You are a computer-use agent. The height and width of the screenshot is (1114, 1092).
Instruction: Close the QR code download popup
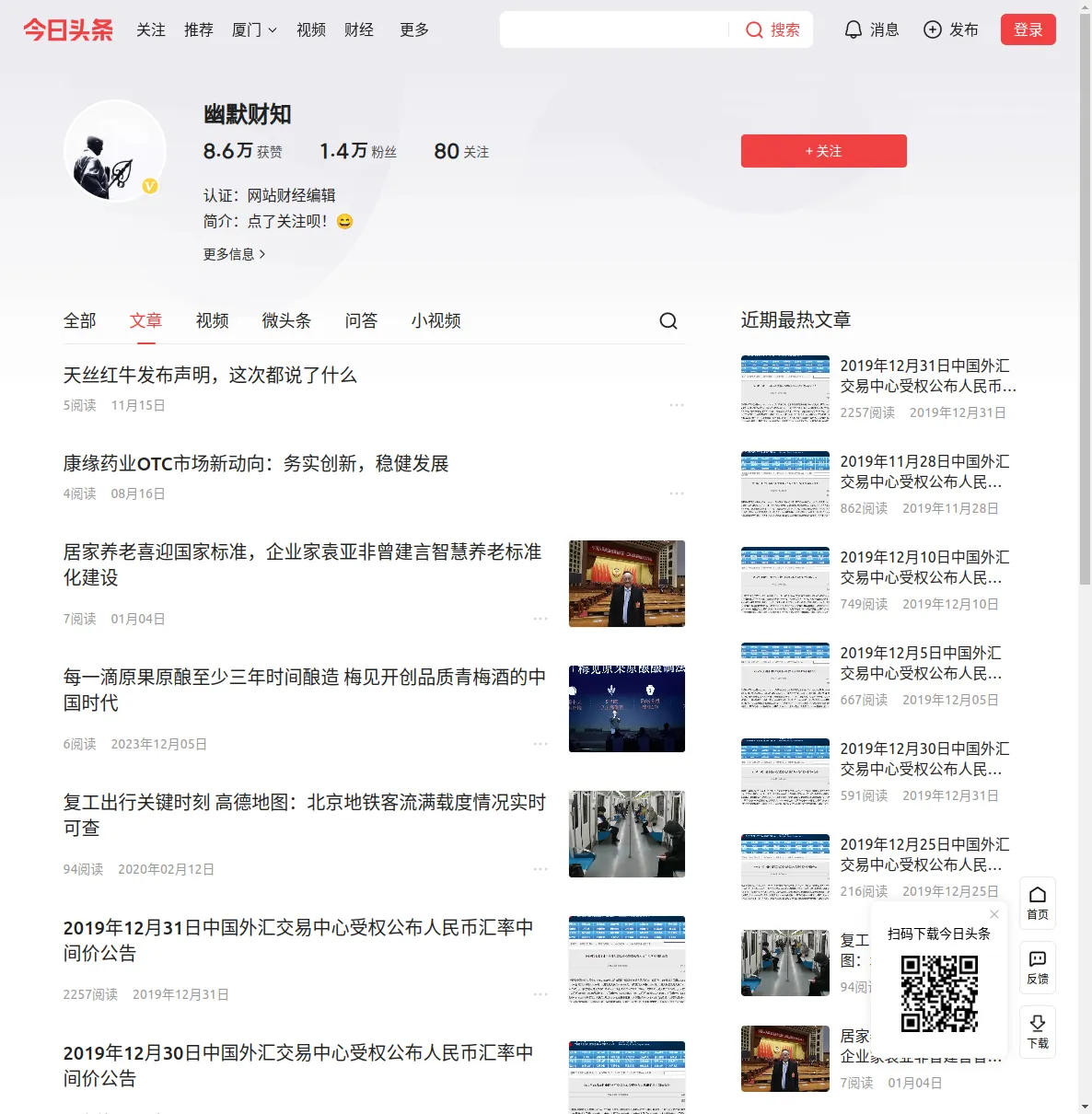[994, 914]
